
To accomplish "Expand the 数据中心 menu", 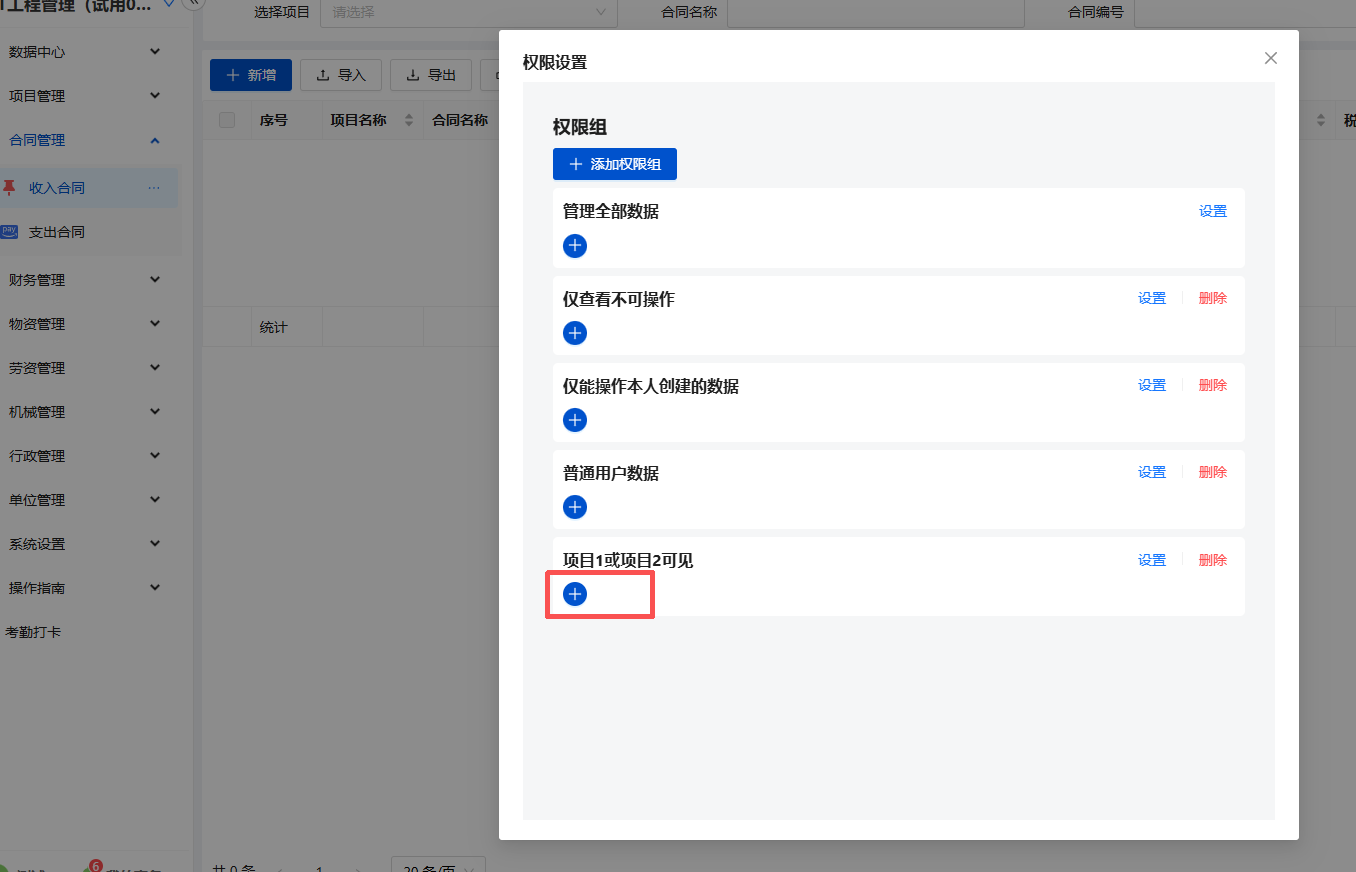I will (85, 52).
